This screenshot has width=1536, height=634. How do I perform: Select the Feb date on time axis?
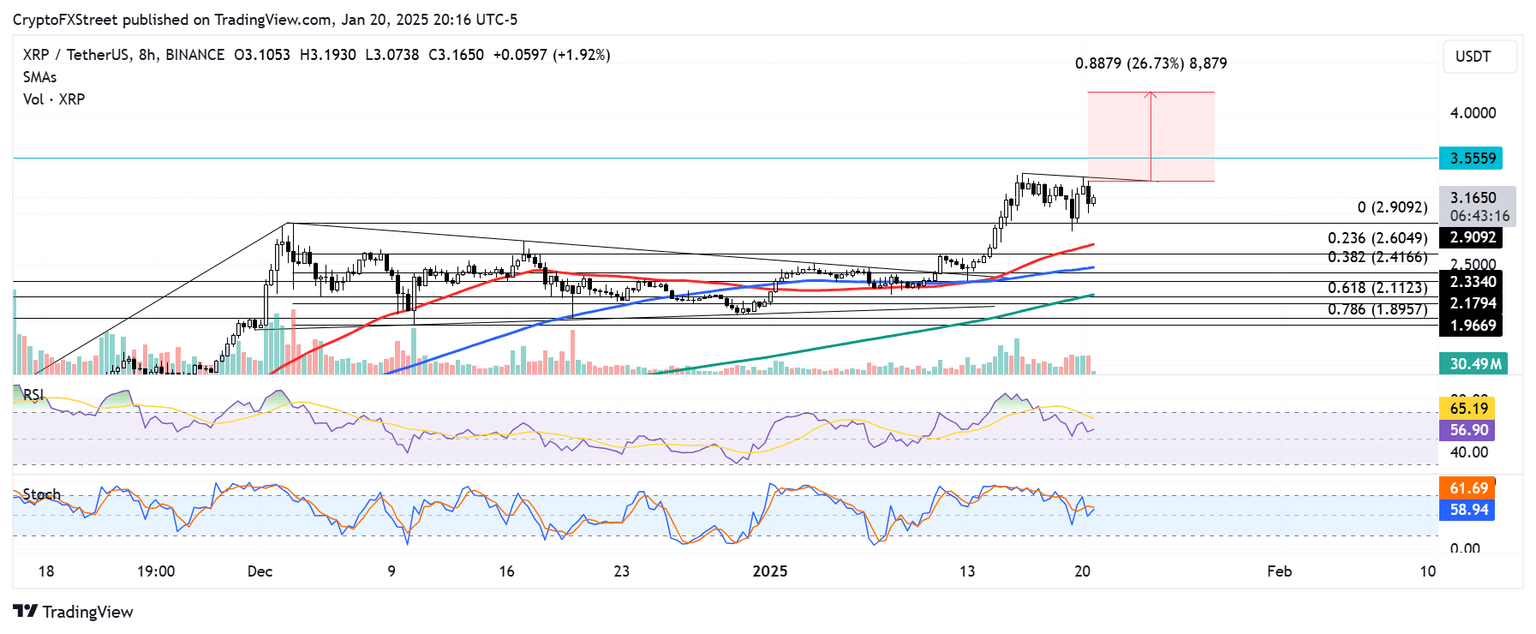tap(1279, 572)
